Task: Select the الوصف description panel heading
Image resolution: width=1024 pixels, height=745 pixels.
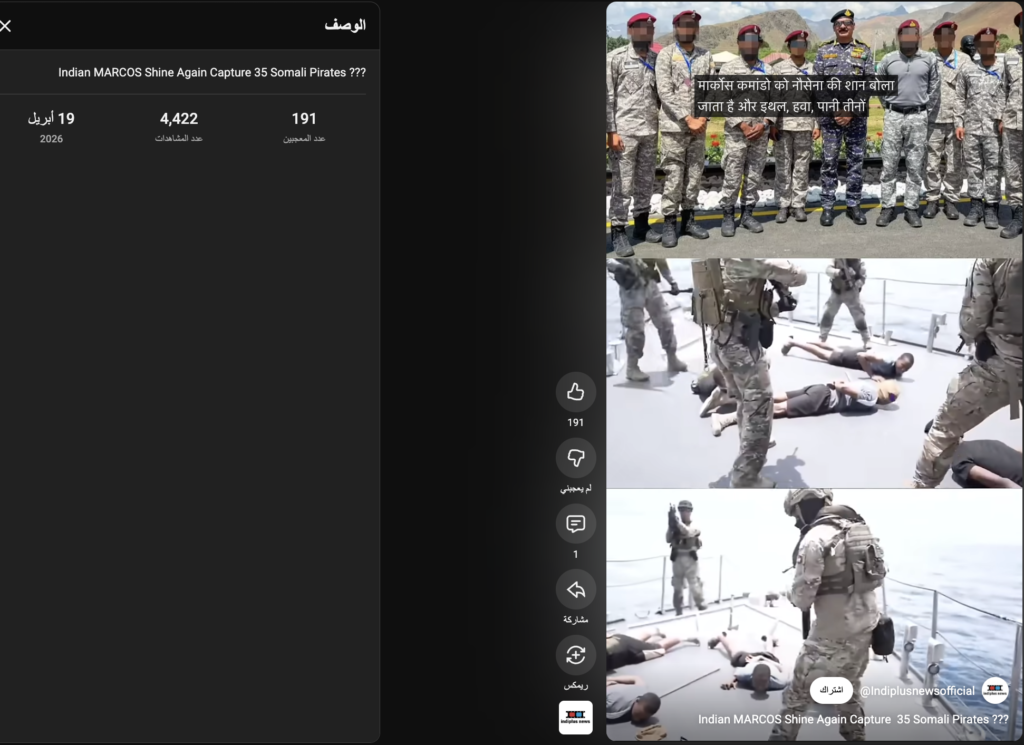Action: [x=345, y=25]
